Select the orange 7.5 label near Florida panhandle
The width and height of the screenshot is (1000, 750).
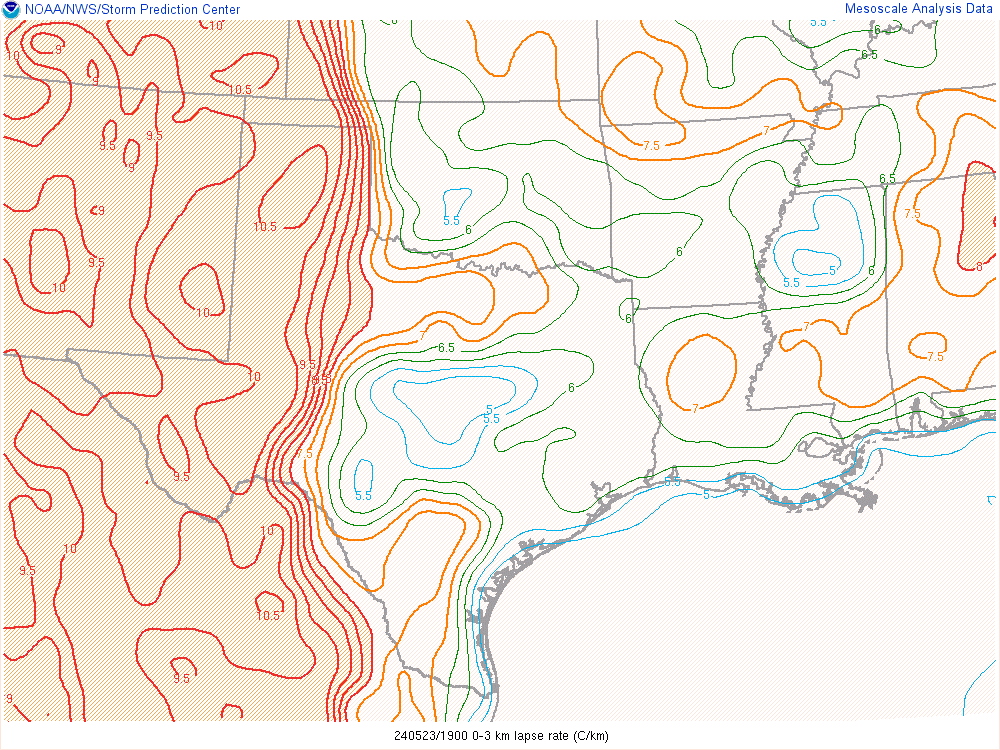click(x=935, y=357)
